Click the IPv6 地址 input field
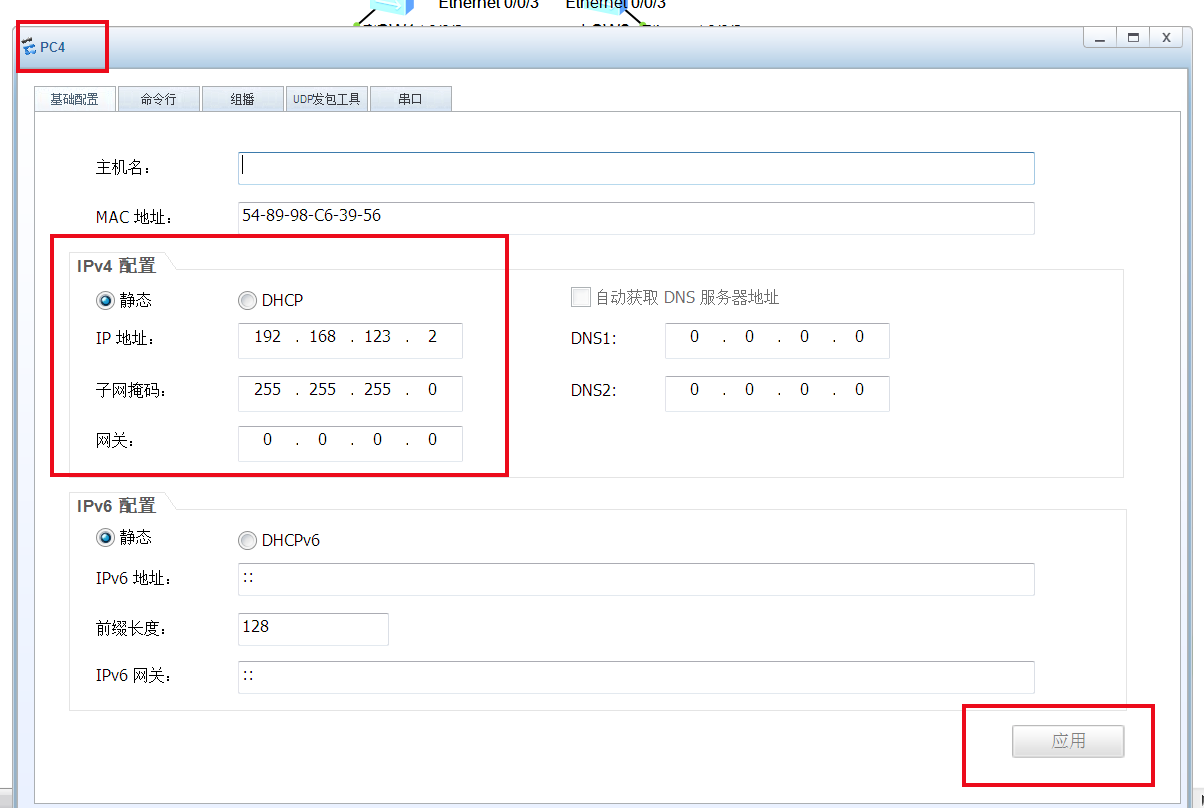The image size is (1204, 808). [635, 579]
